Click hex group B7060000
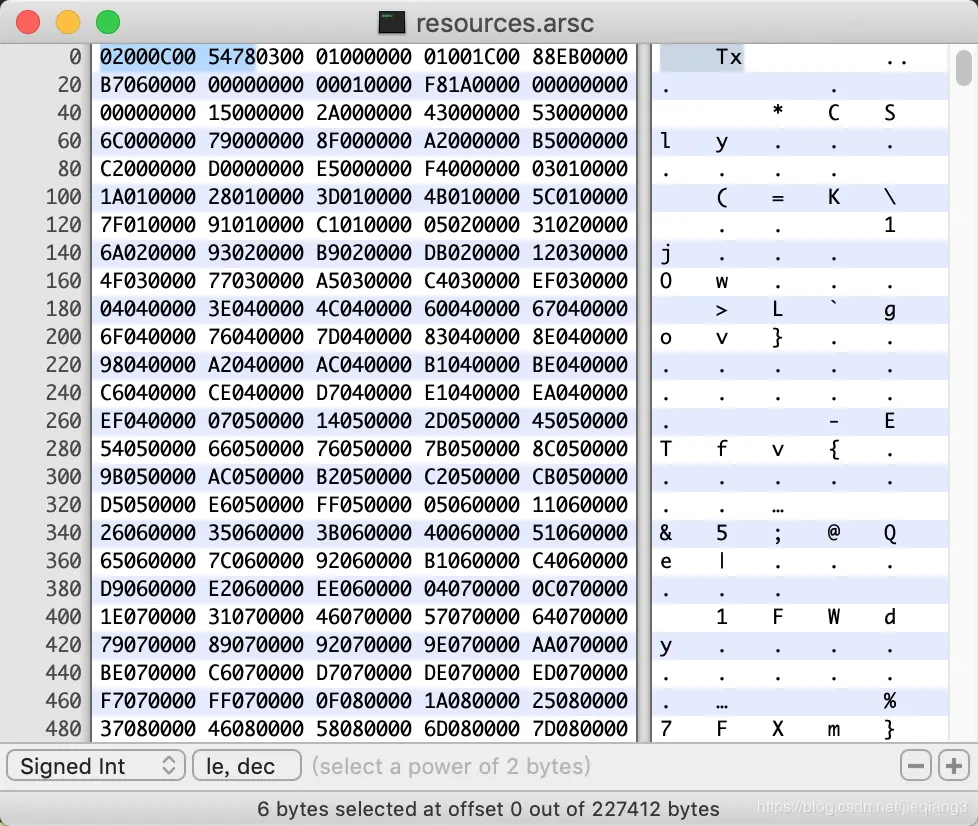Screen dimensions: 978x826 (148, 85)
